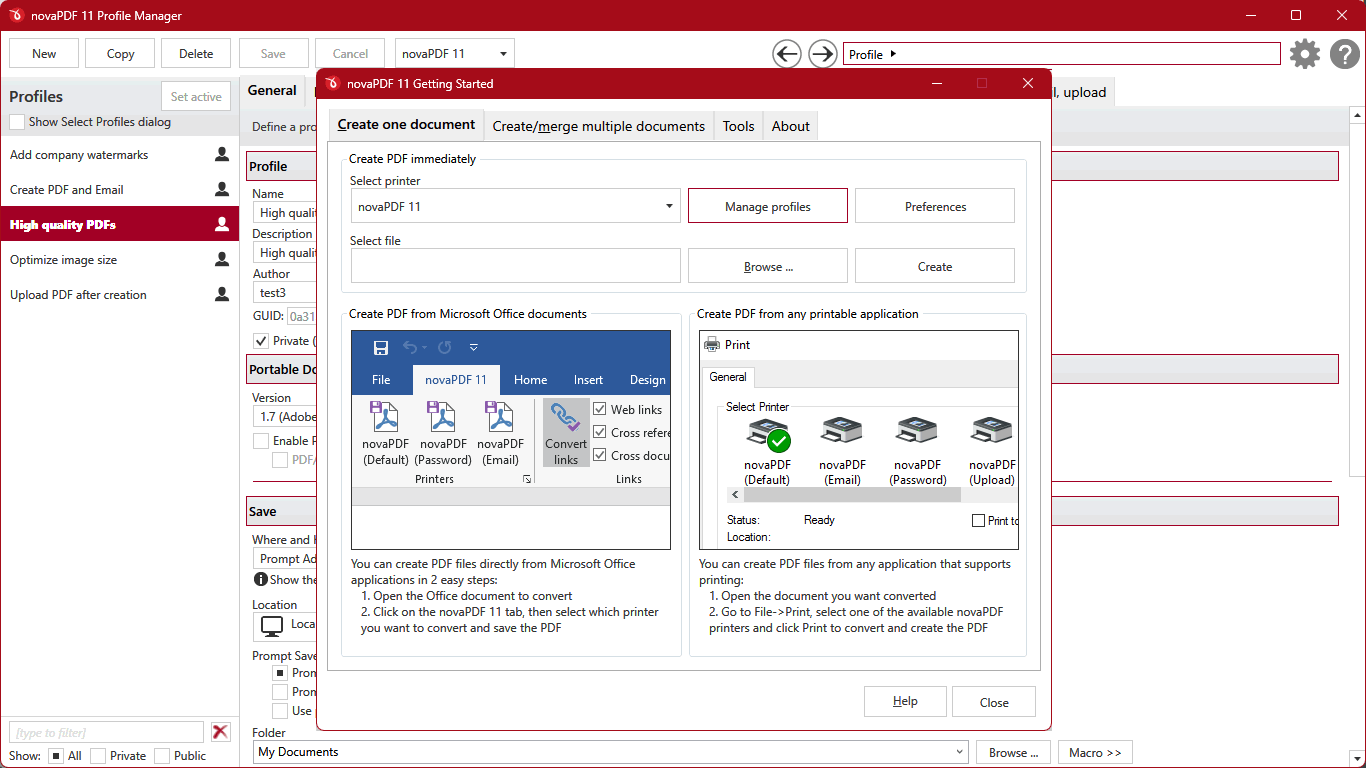The image size is (1366, 768).
Task: Click the type to filter profiles field
Action: [106, 732]
